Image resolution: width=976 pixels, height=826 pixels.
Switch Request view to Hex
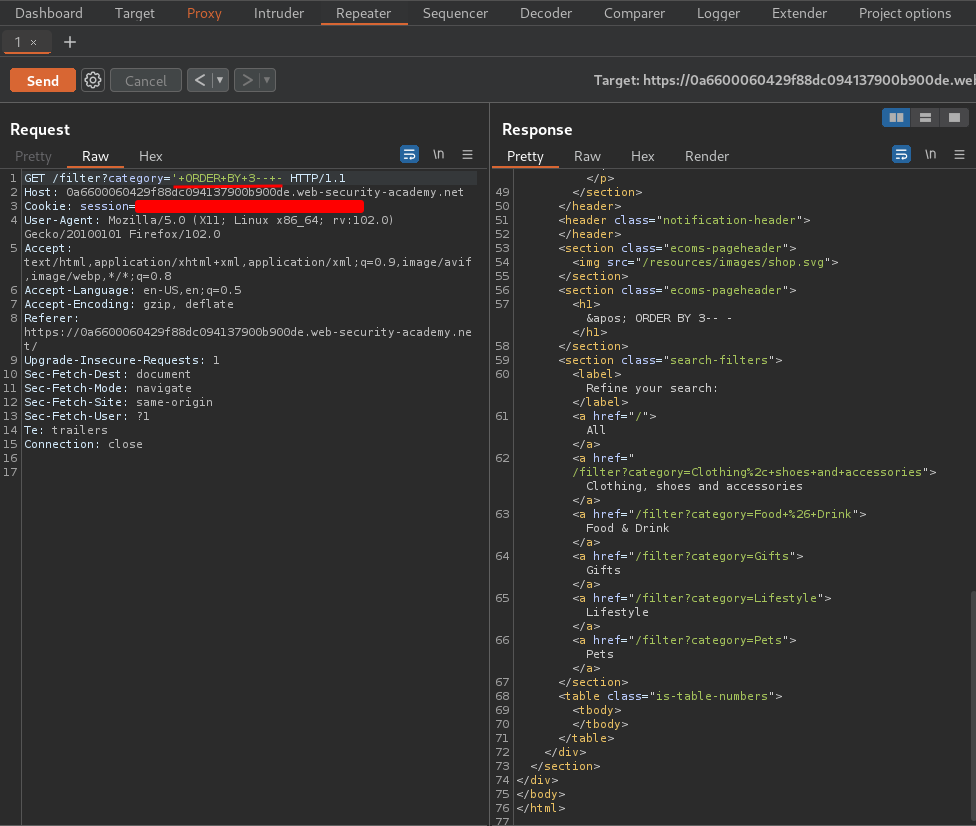point(151,156)
